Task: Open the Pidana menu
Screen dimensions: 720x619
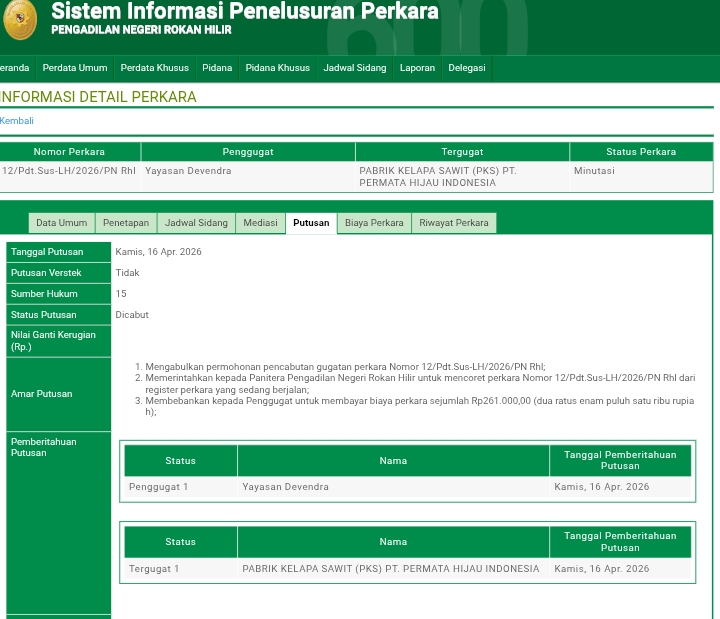Action: tap(217, 68)
